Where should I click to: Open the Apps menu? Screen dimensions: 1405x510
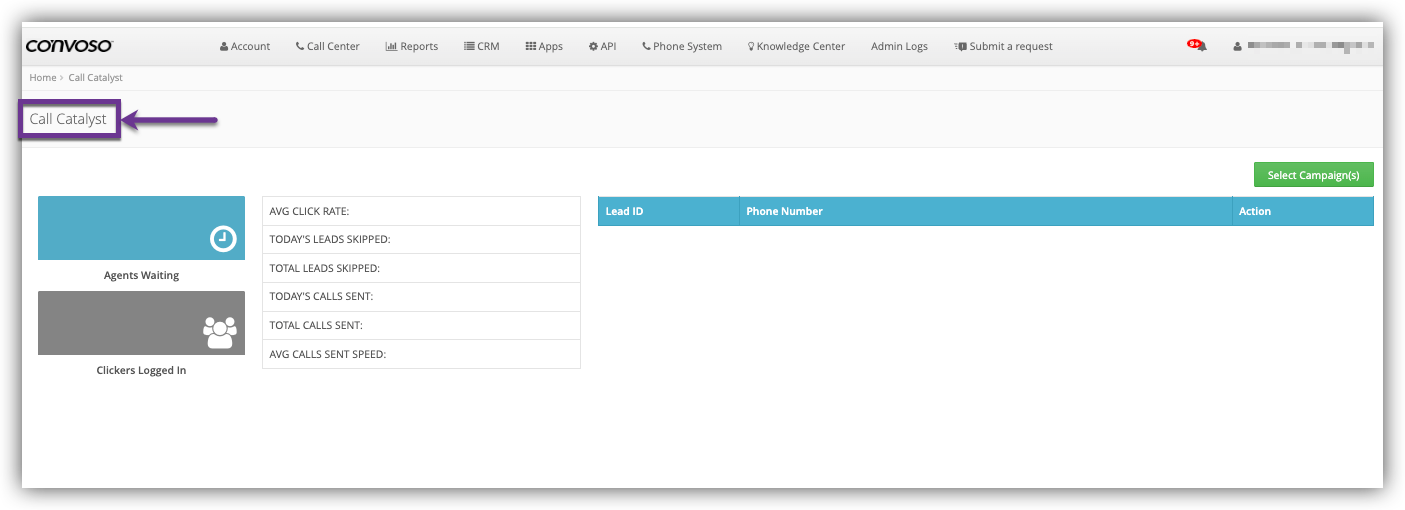coord(544,46)
